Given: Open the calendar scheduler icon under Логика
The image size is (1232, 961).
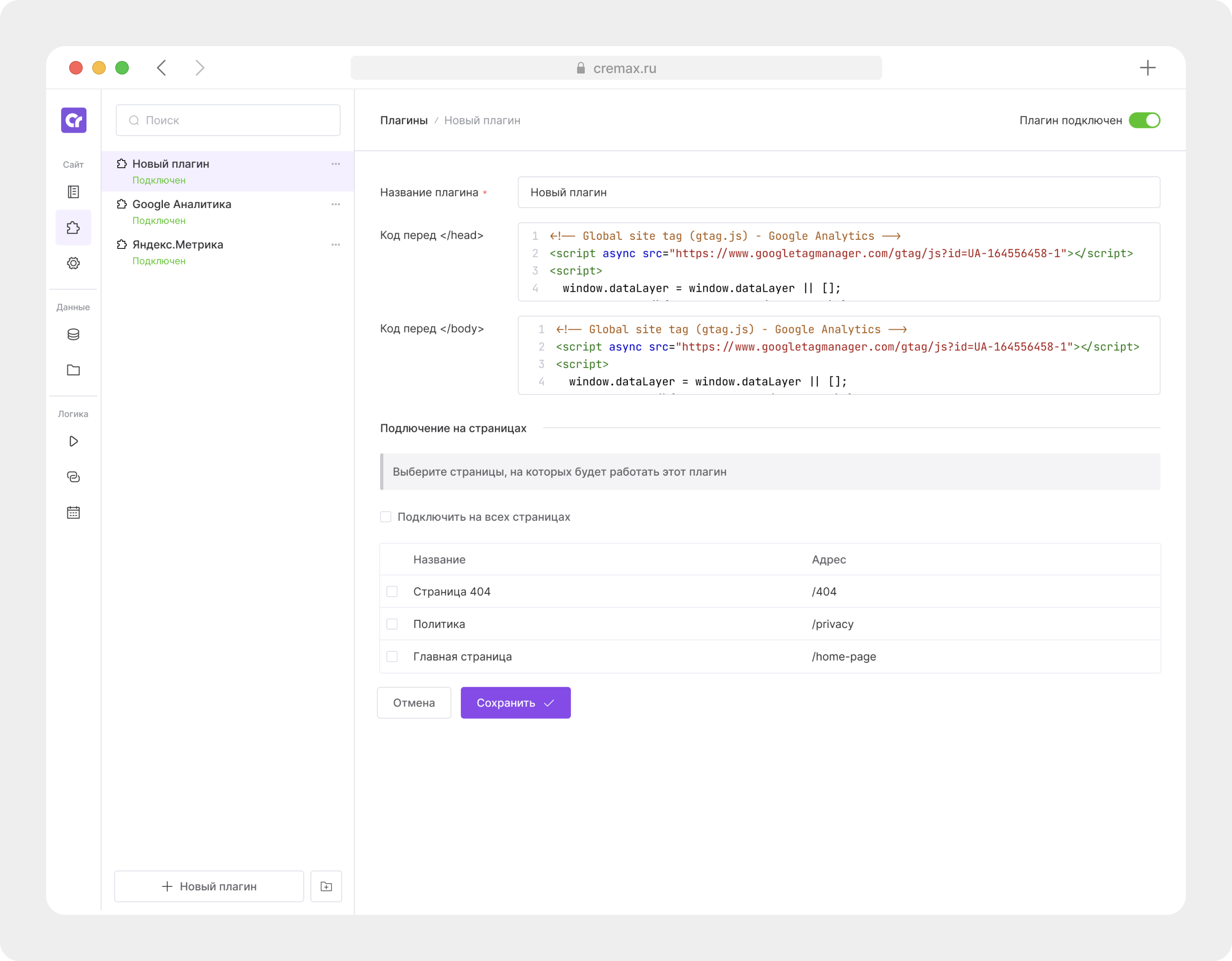Looking at the screenshot, I should point(74,512).
